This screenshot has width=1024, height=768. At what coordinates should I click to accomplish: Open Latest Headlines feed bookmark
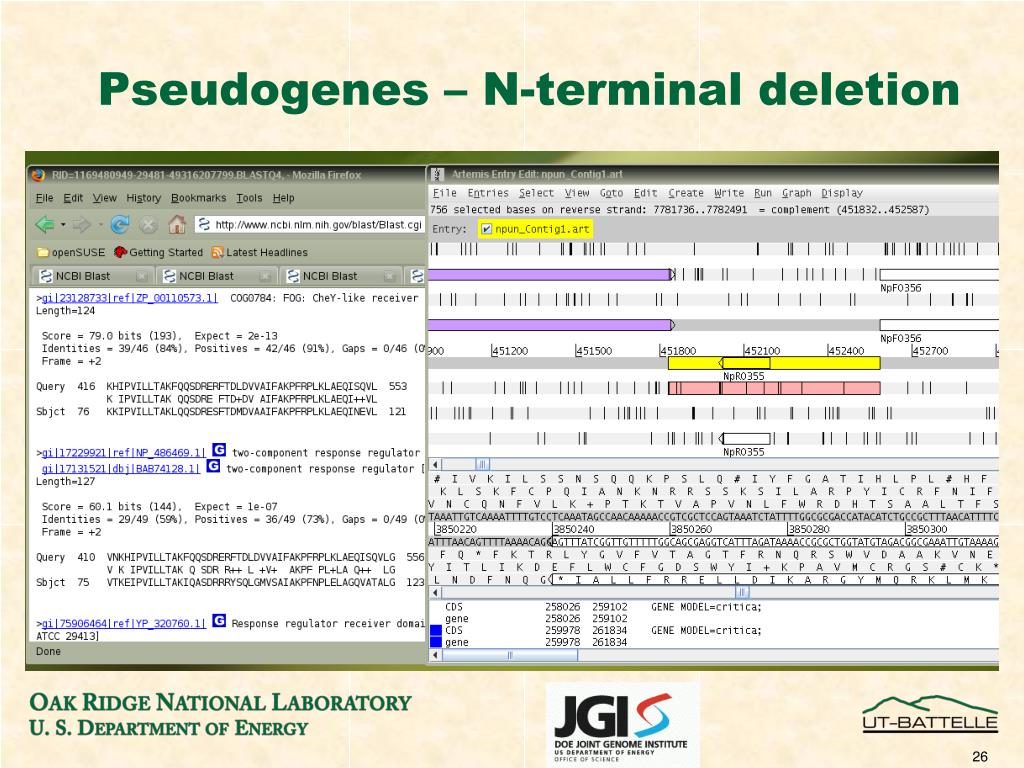pos(259,252)
